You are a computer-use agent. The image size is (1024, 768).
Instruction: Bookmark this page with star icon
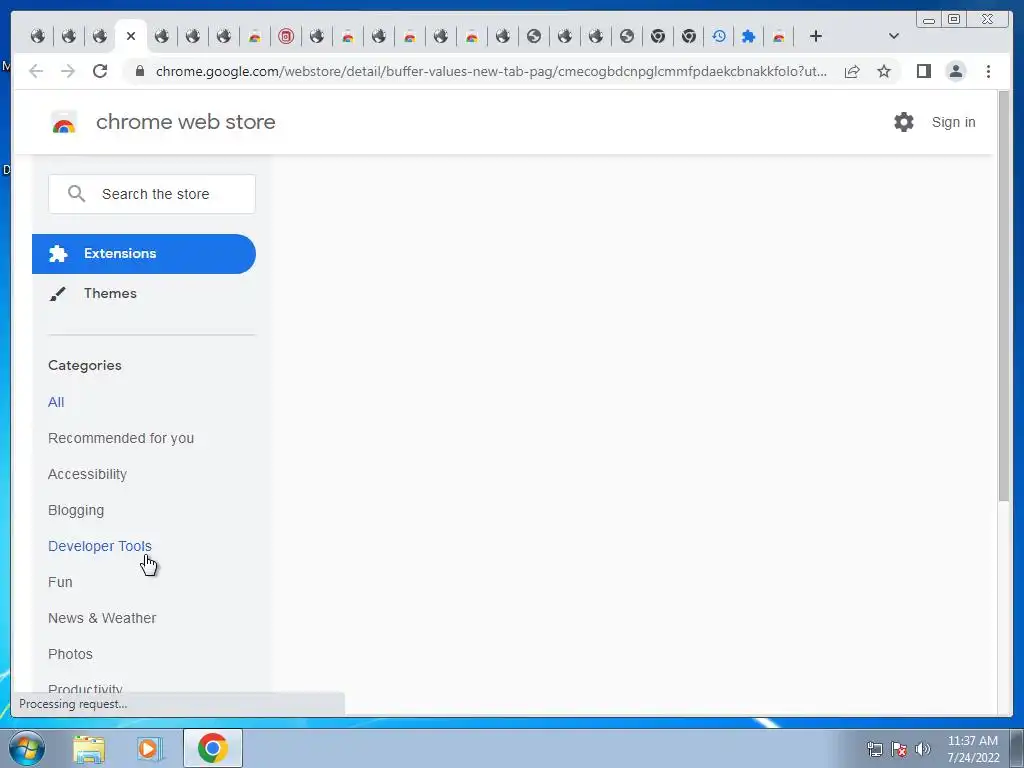pyautogui.click(x=884, y=71)
